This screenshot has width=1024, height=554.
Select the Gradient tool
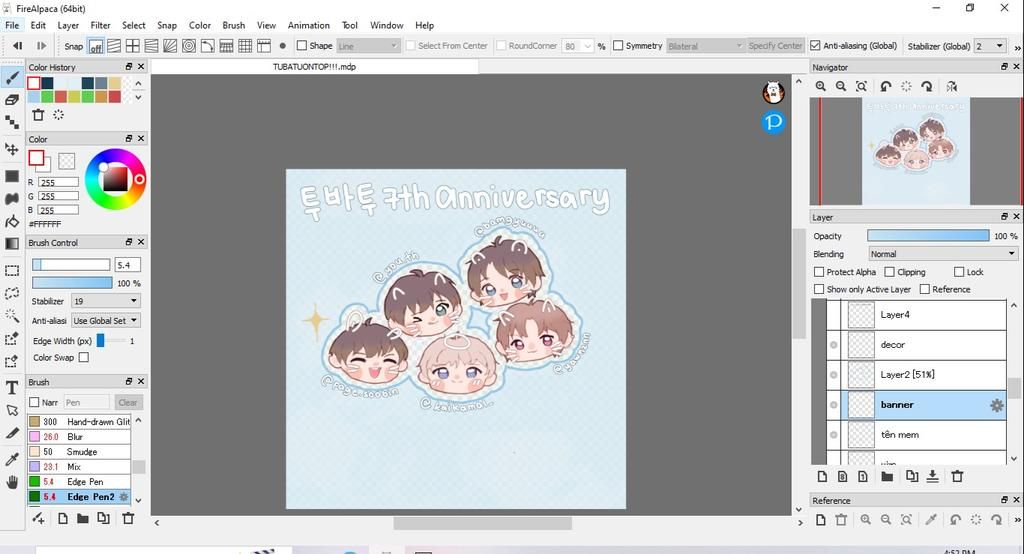12,244
